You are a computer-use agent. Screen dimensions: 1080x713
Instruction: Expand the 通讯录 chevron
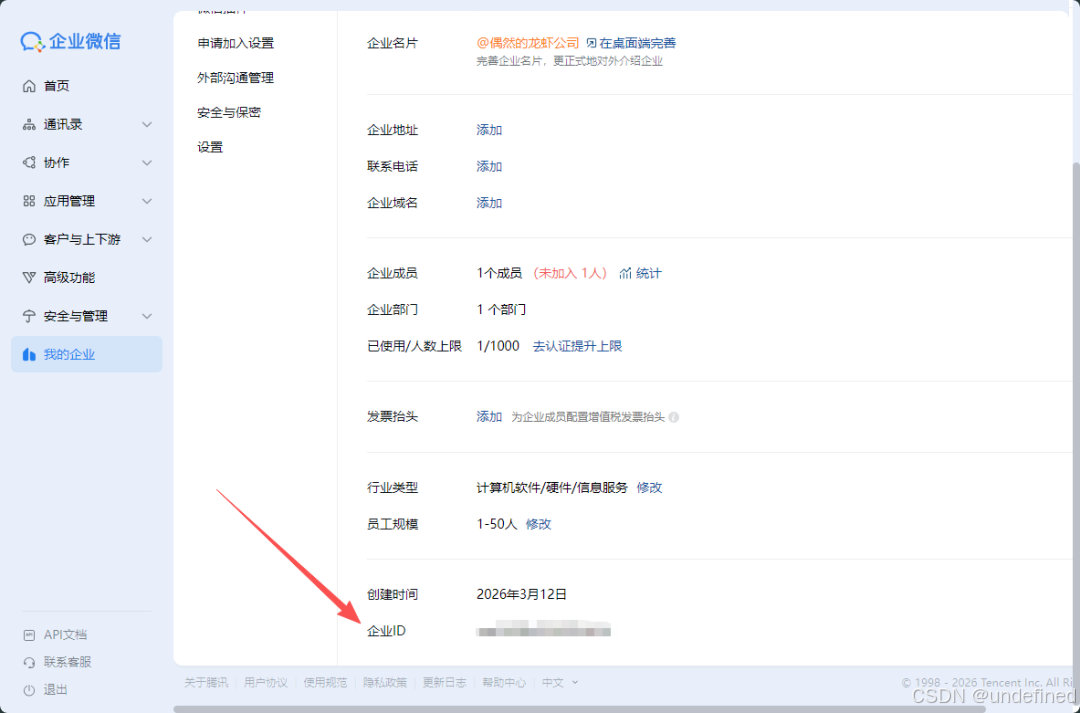pos(147,125)
